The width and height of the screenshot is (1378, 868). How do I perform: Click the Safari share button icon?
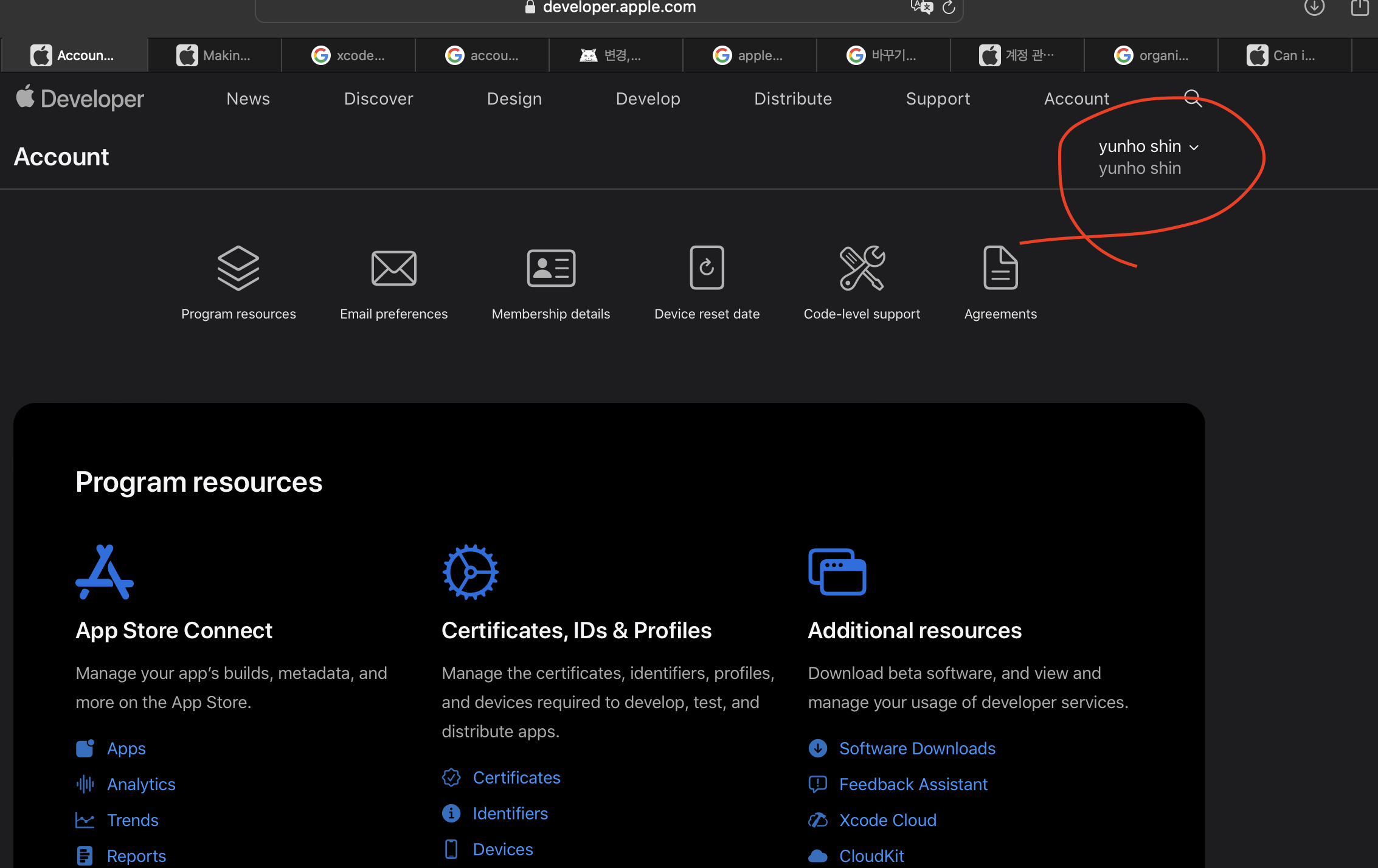click(1359, 7)
